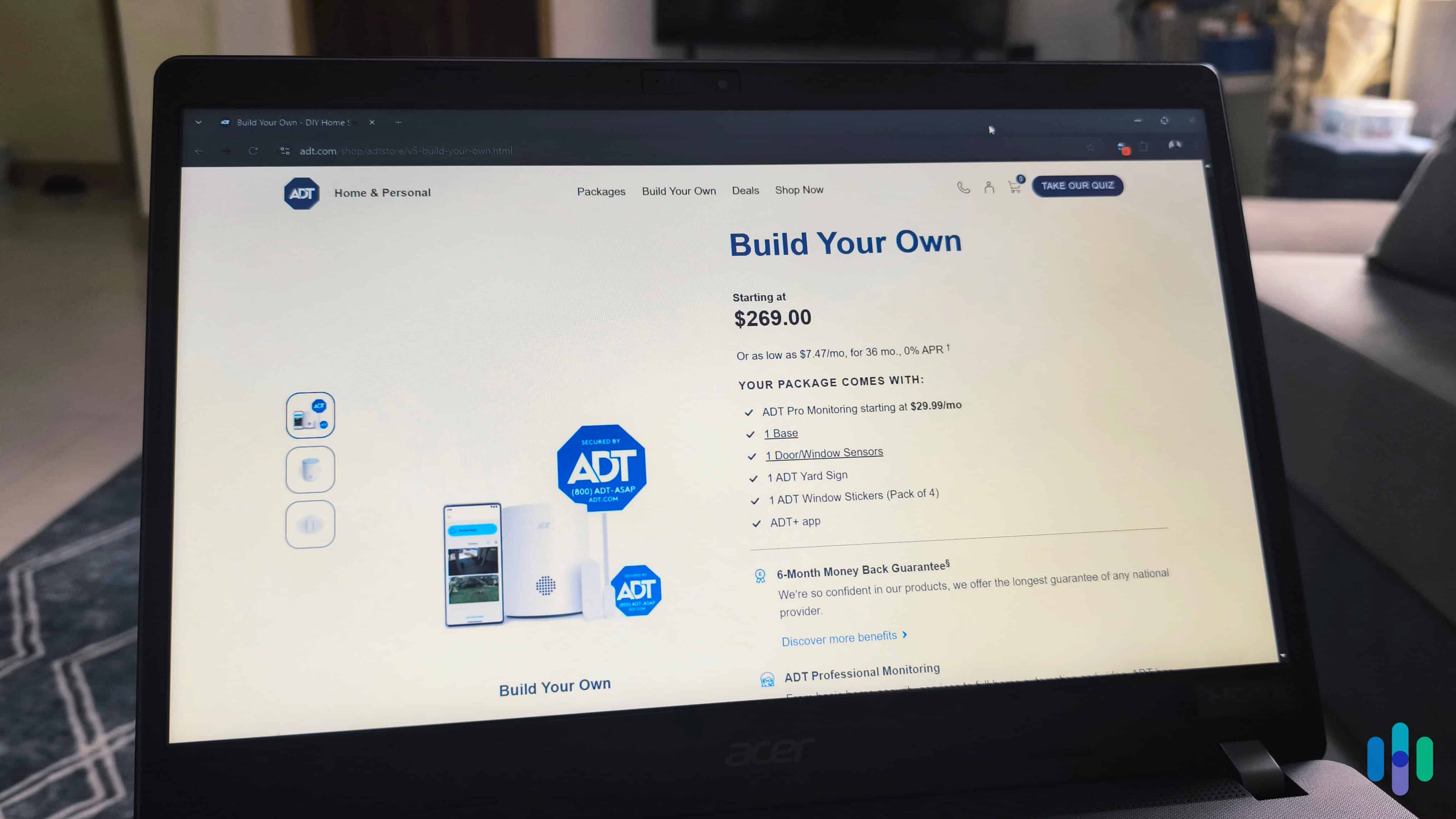Toggle the 1 Base checkmark option
Viewport: 1456px width, 819px height.
[750, 432]
